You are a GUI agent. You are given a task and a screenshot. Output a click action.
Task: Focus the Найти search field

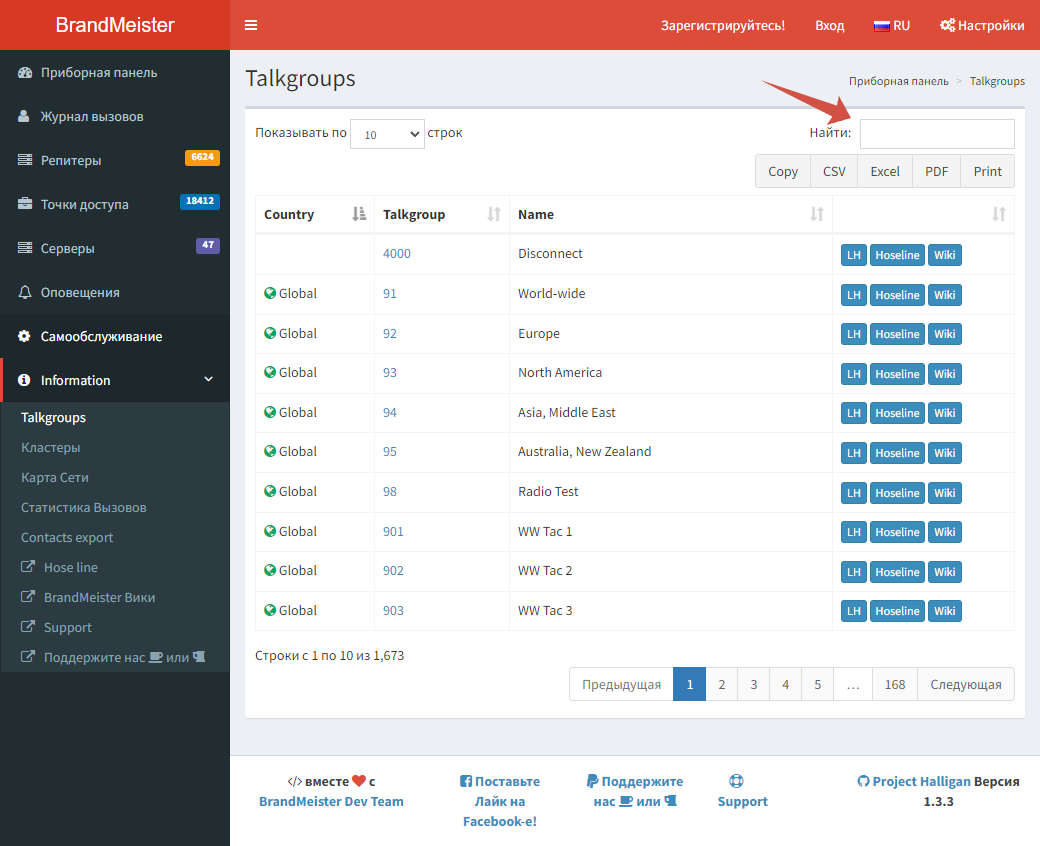pos(937,134)
